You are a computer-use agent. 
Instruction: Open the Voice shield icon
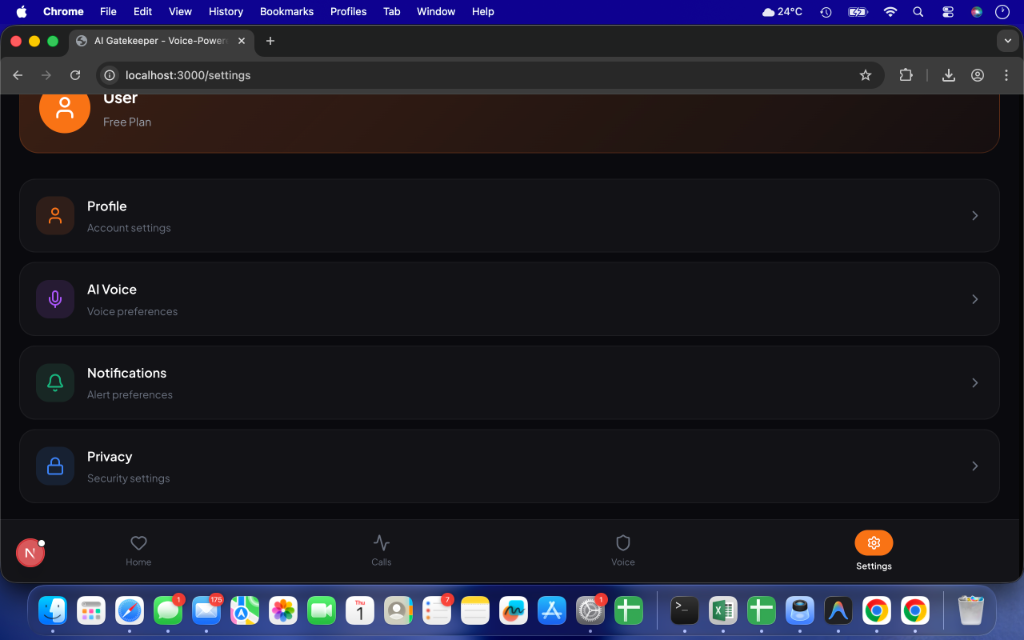[623, 543]
